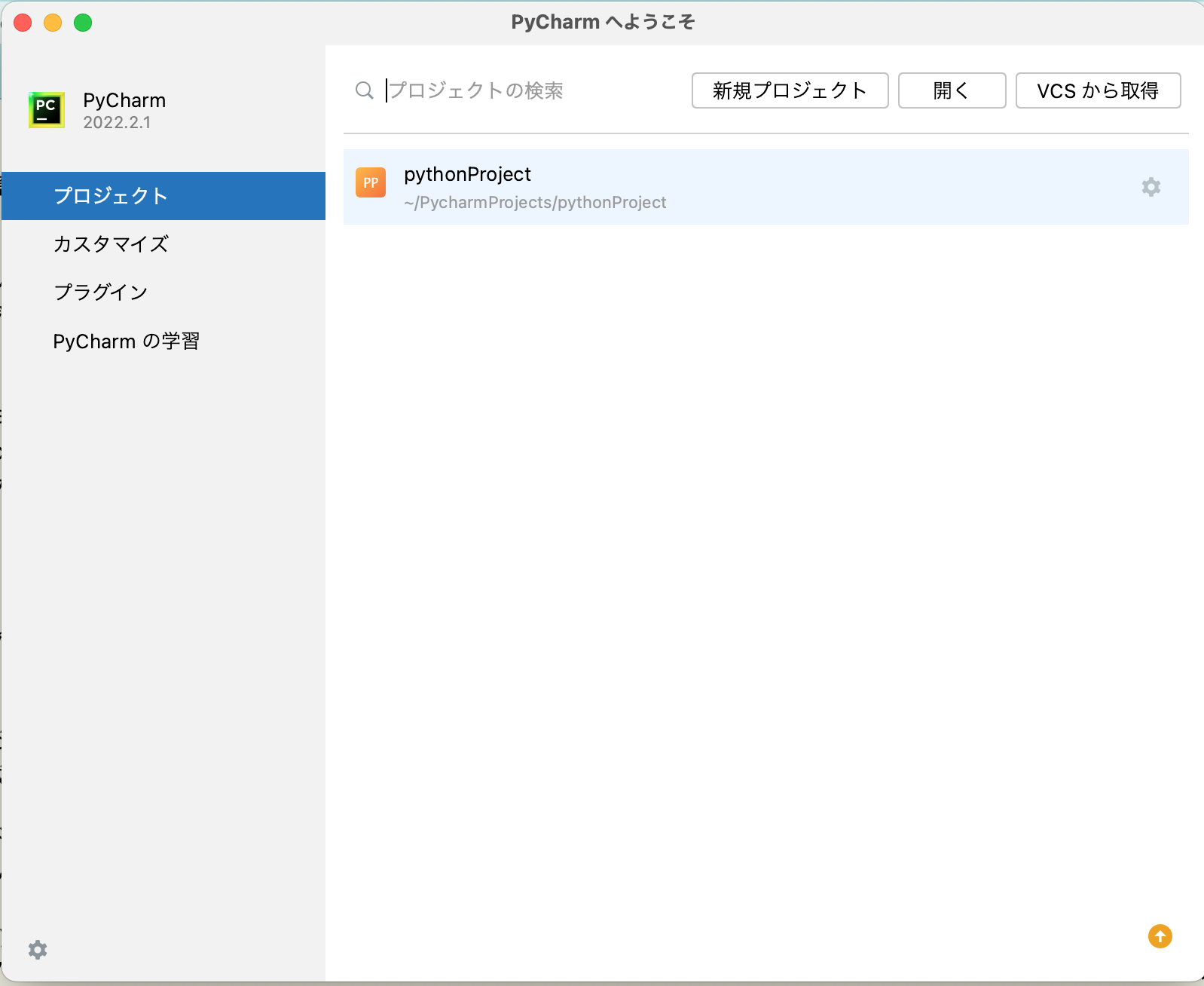Open the pythonProject gear options
The image size is (1204, 986).
pos(1151,187)
